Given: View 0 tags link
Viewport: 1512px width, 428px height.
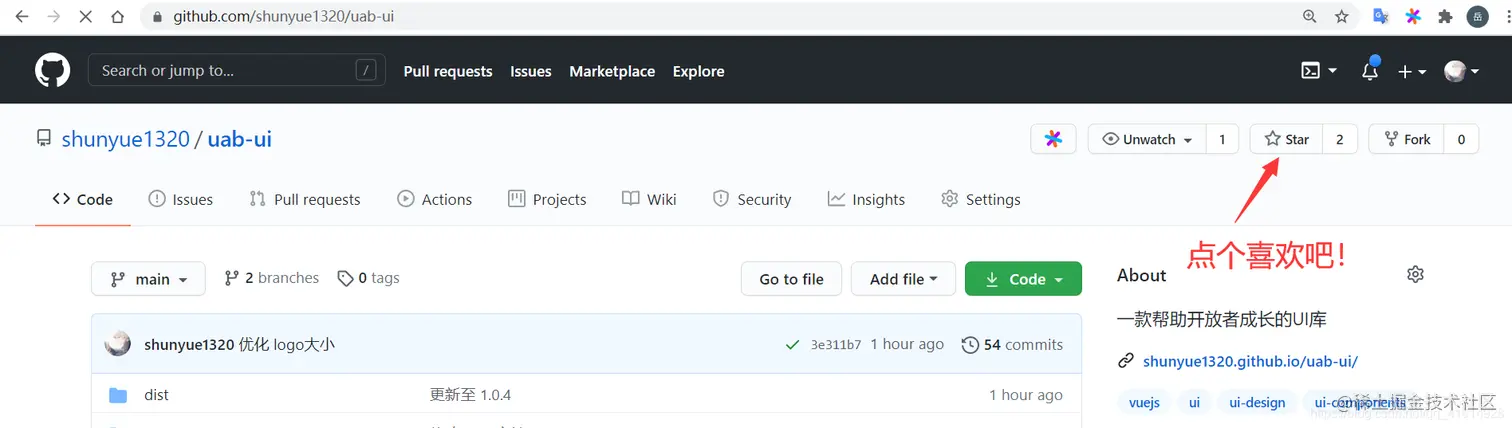Looking at the screenshot, I should (369, 278).
